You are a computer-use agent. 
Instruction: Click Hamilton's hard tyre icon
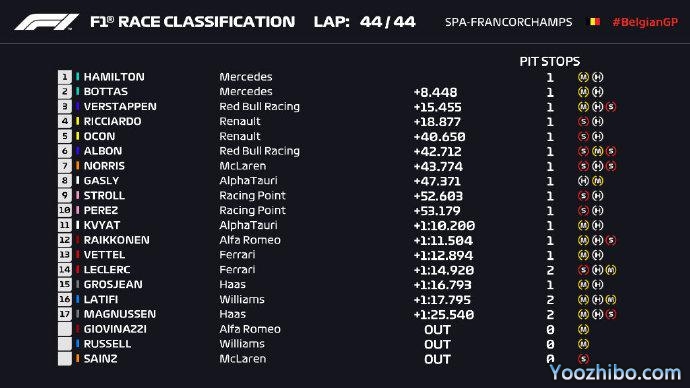tap(598, 77)
